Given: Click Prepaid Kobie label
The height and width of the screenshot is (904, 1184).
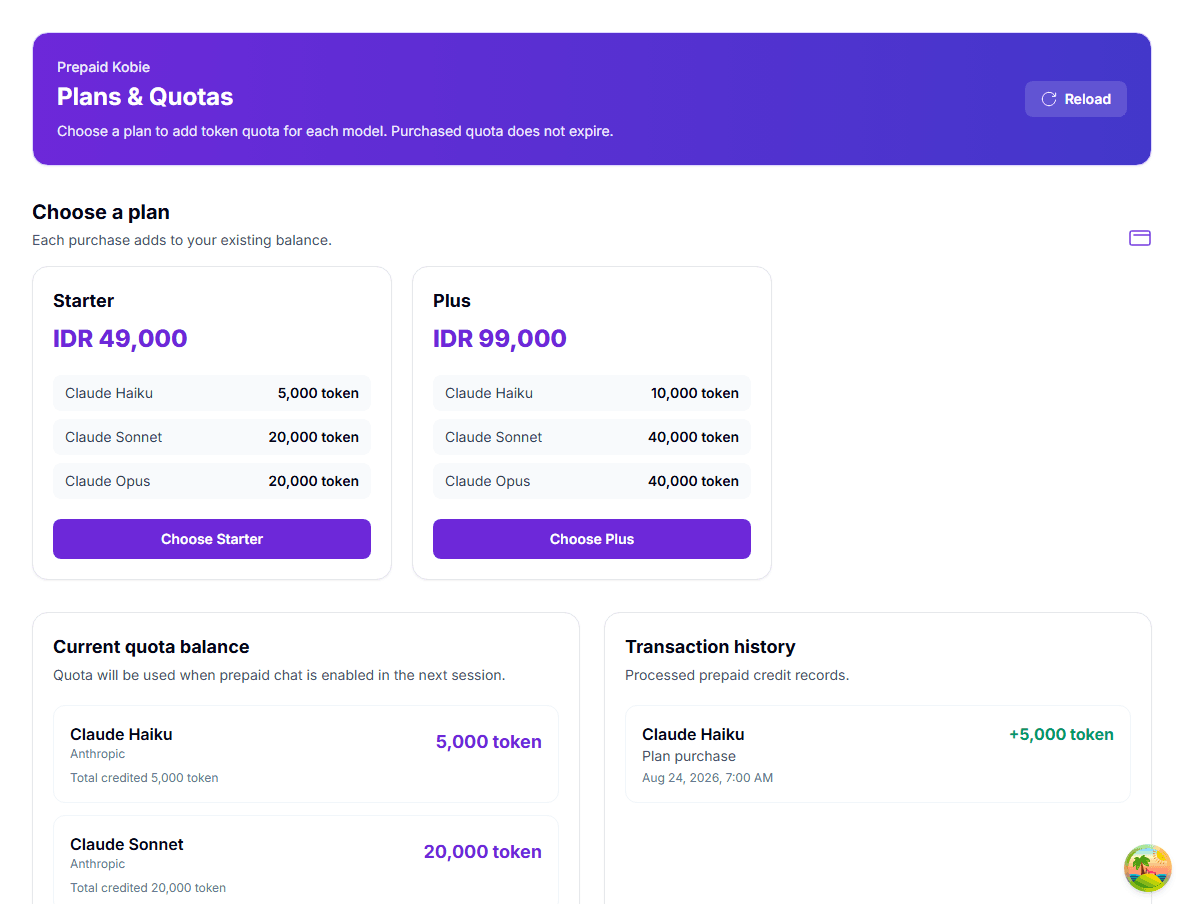Looking at the screenshot, I should [103, 67].
